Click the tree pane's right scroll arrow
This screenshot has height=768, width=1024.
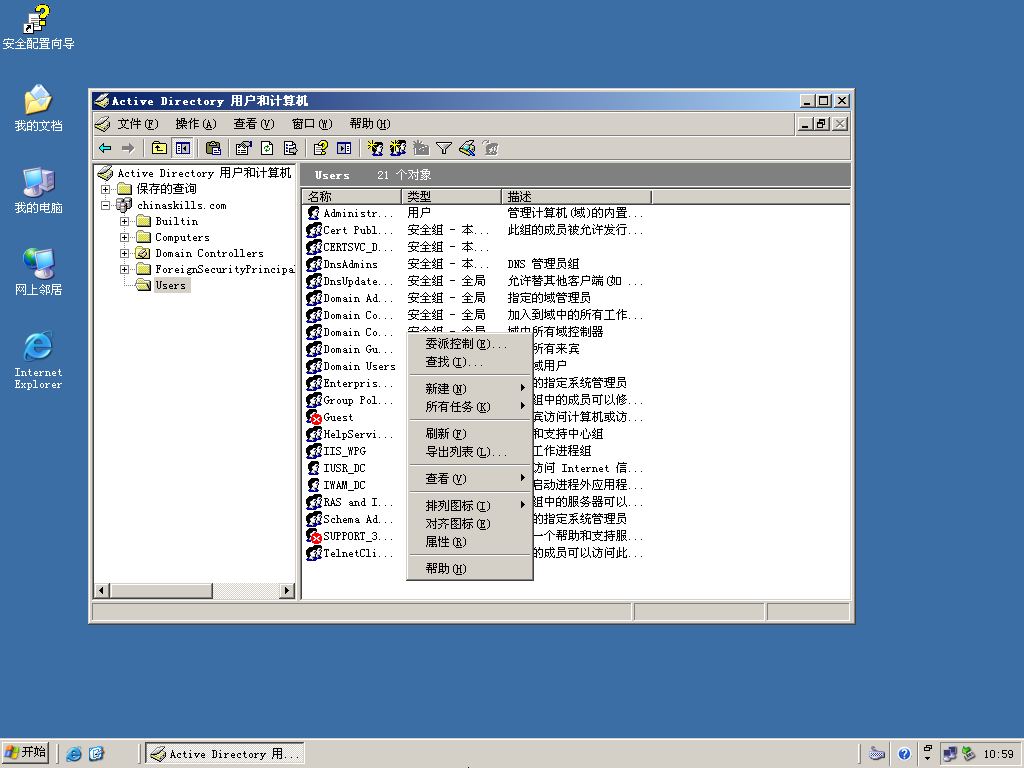(x=287, y=591)
